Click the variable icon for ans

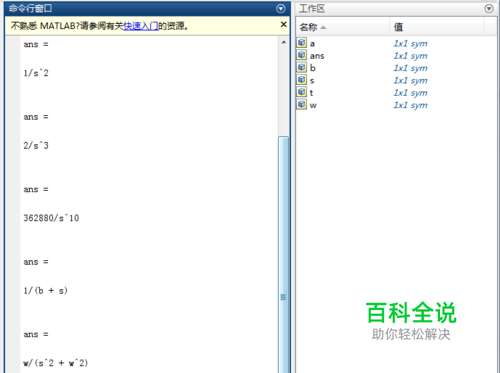click(302, 55)
